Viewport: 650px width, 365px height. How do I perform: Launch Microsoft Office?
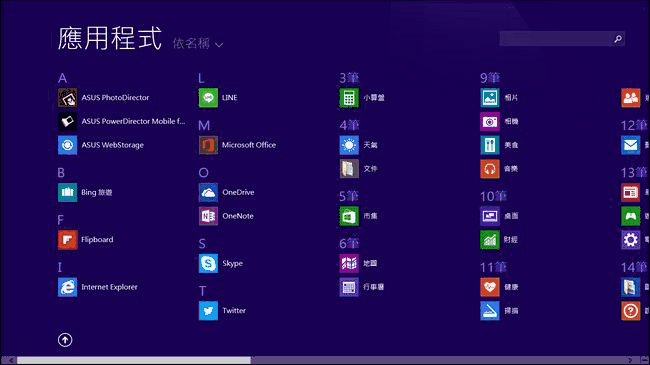coord(237,145)
